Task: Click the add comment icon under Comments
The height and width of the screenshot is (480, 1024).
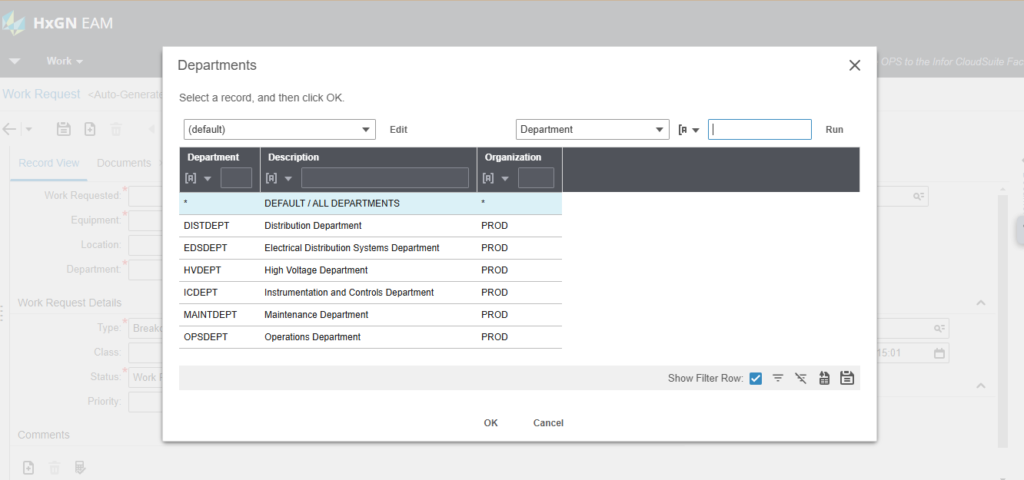Action: point(28,468)
